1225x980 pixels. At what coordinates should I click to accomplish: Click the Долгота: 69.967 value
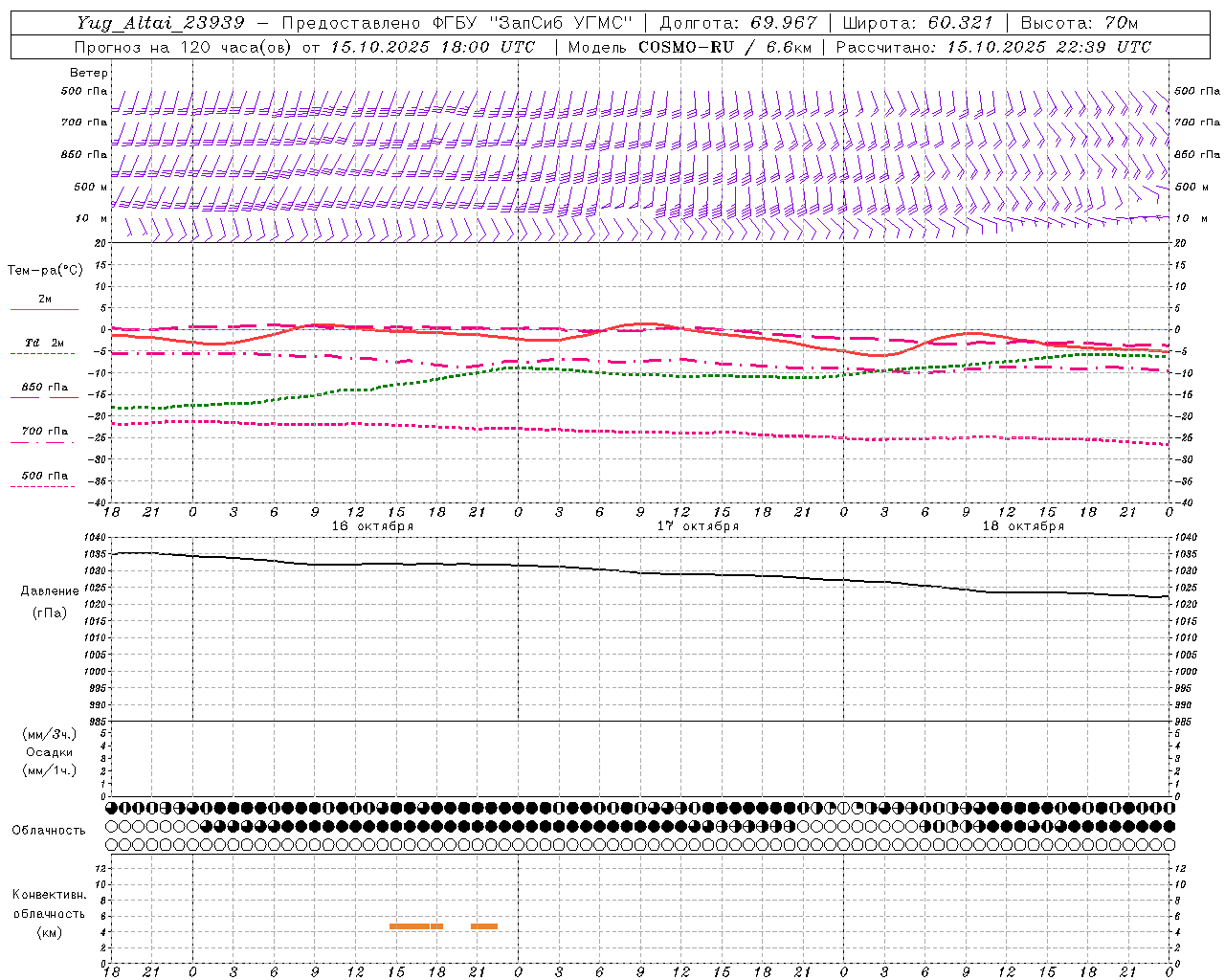pos(739,23)
